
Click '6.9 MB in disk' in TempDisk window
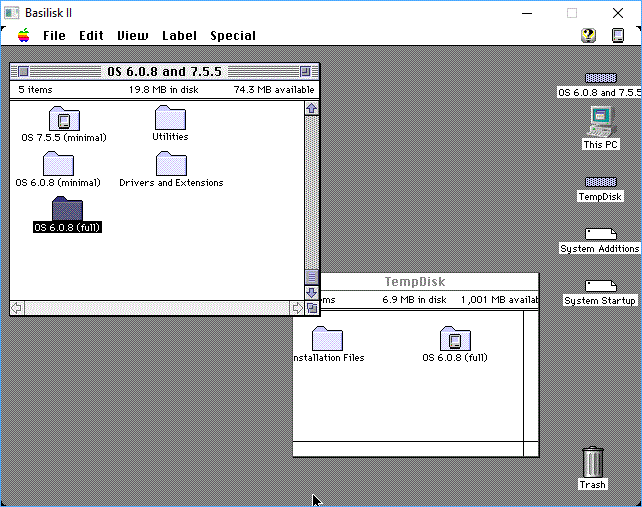(x=414, y=300)
